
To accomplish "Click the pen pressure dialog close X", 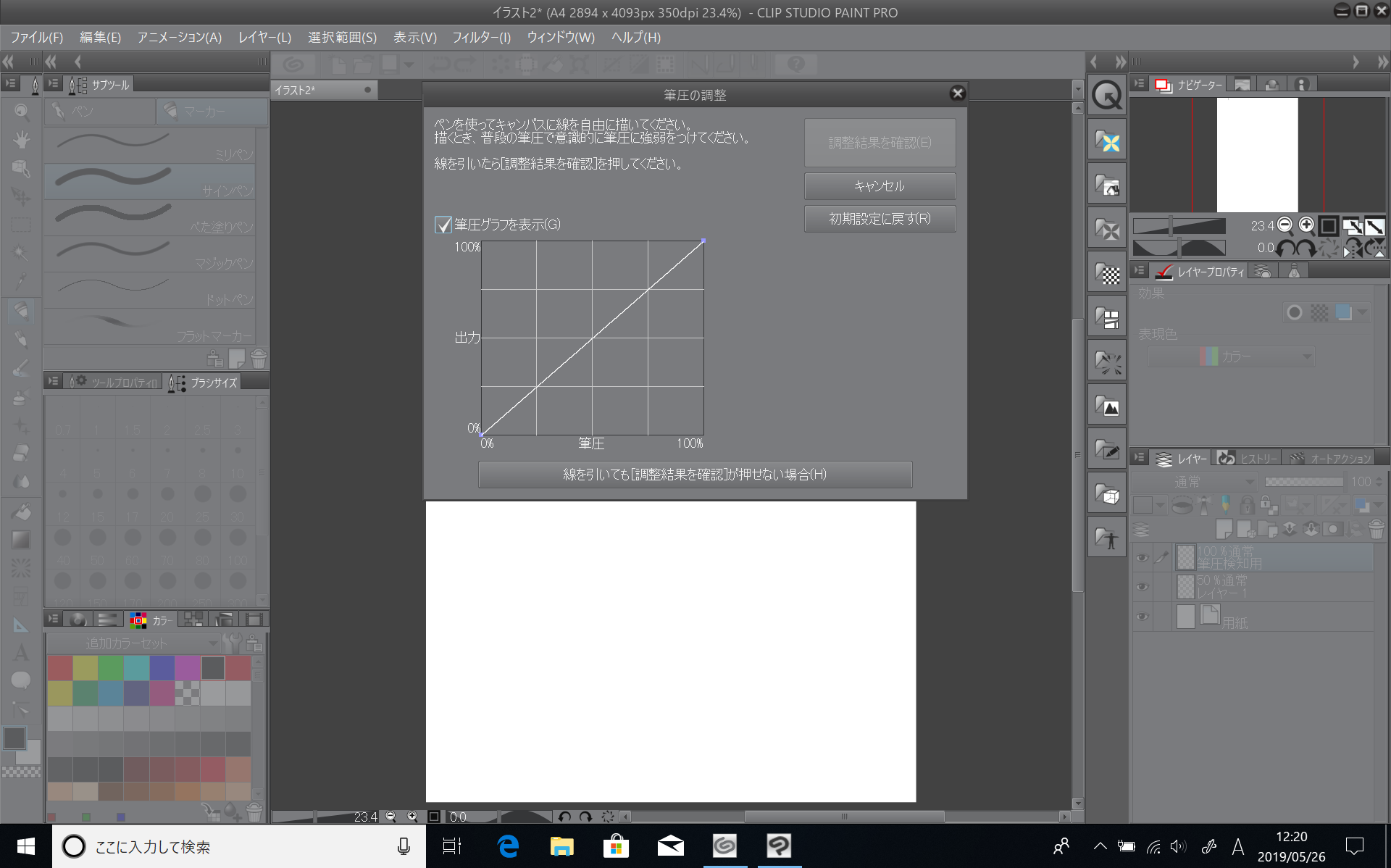I will 957,93.
